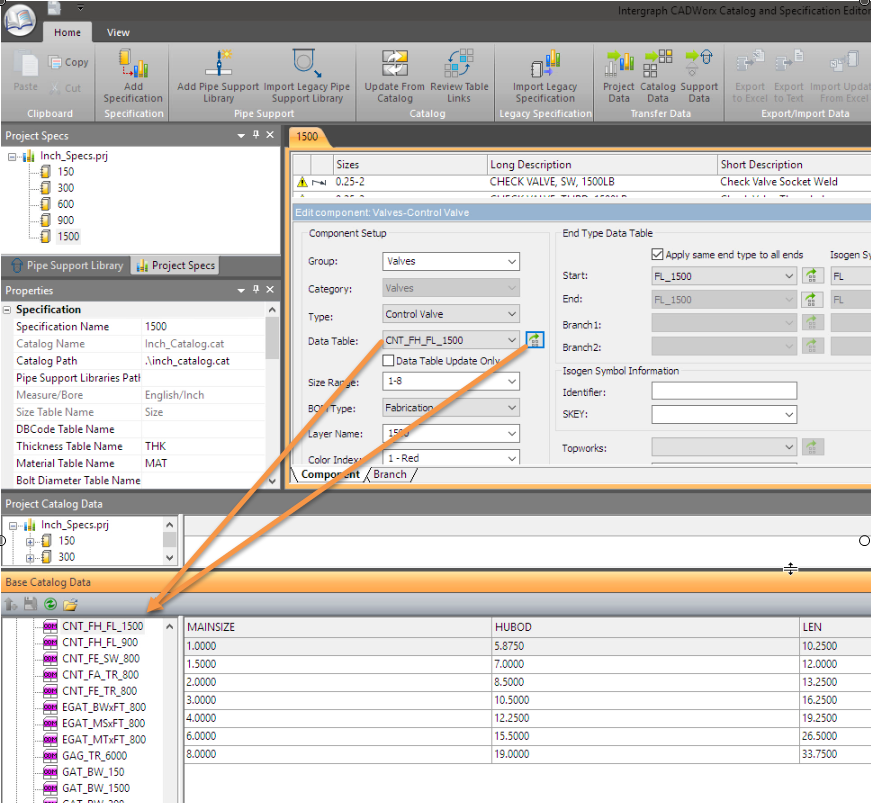Screen dimensions: 871x803
Task: Switch to the View ribbon tab
Action: coord(118,32)
